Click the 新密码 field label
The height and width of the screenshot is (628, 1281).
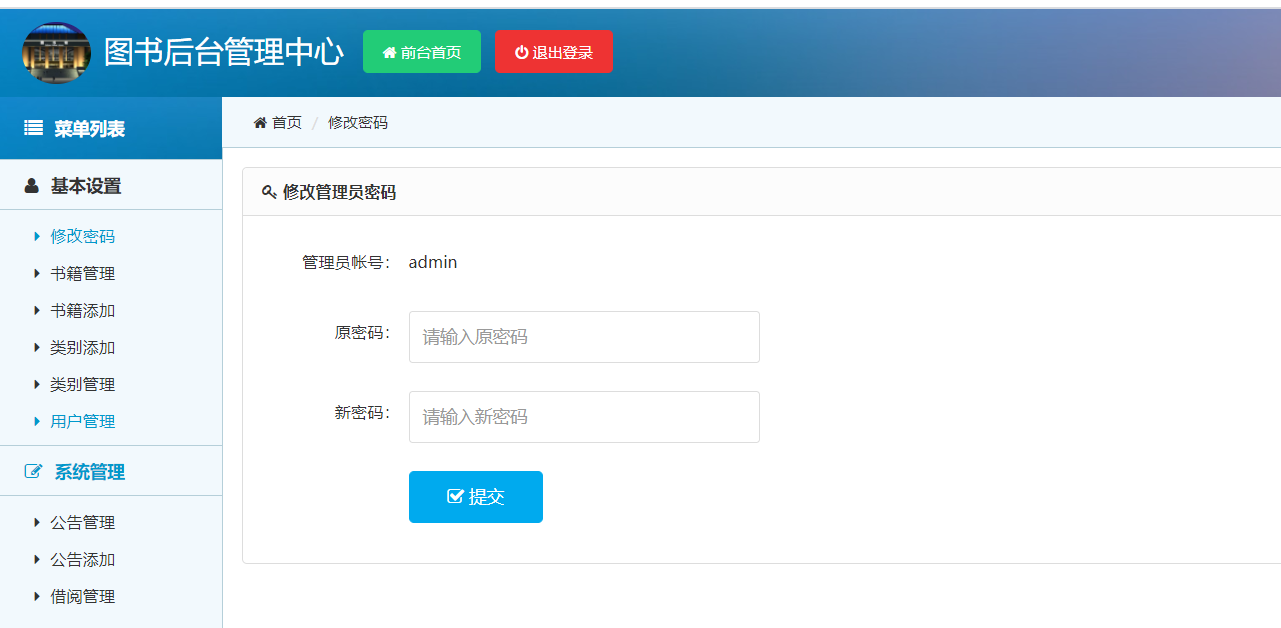[x=363, y=413]
